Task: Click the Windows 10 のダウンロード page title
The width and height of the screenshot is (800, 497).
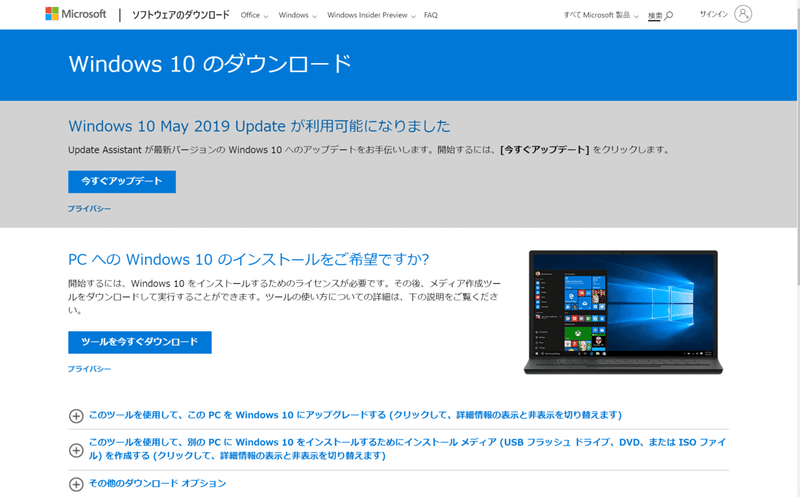Action: pyautogui.click(x=210, y=64)
